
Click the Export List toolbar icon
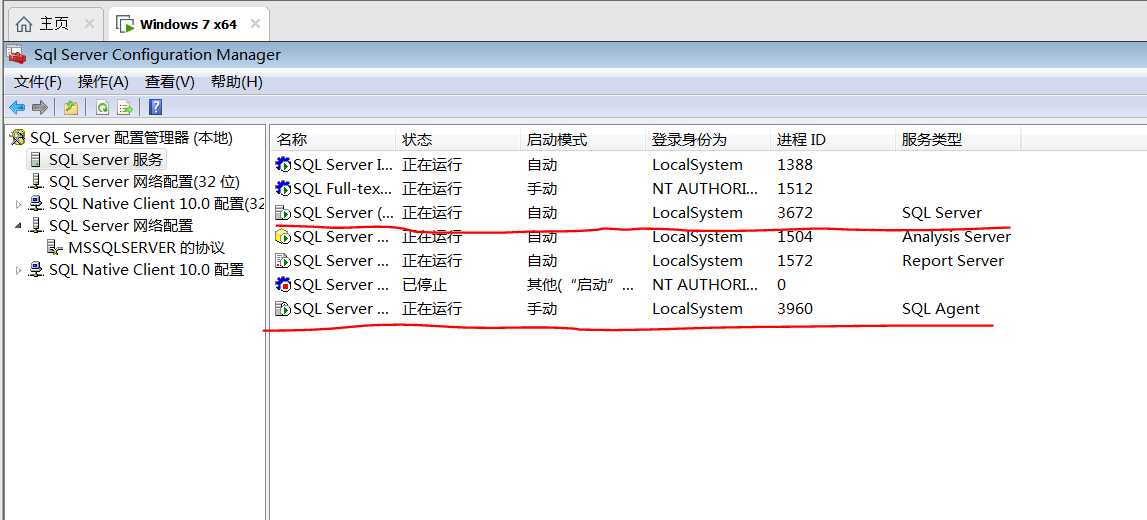click(x=125, y=108)
